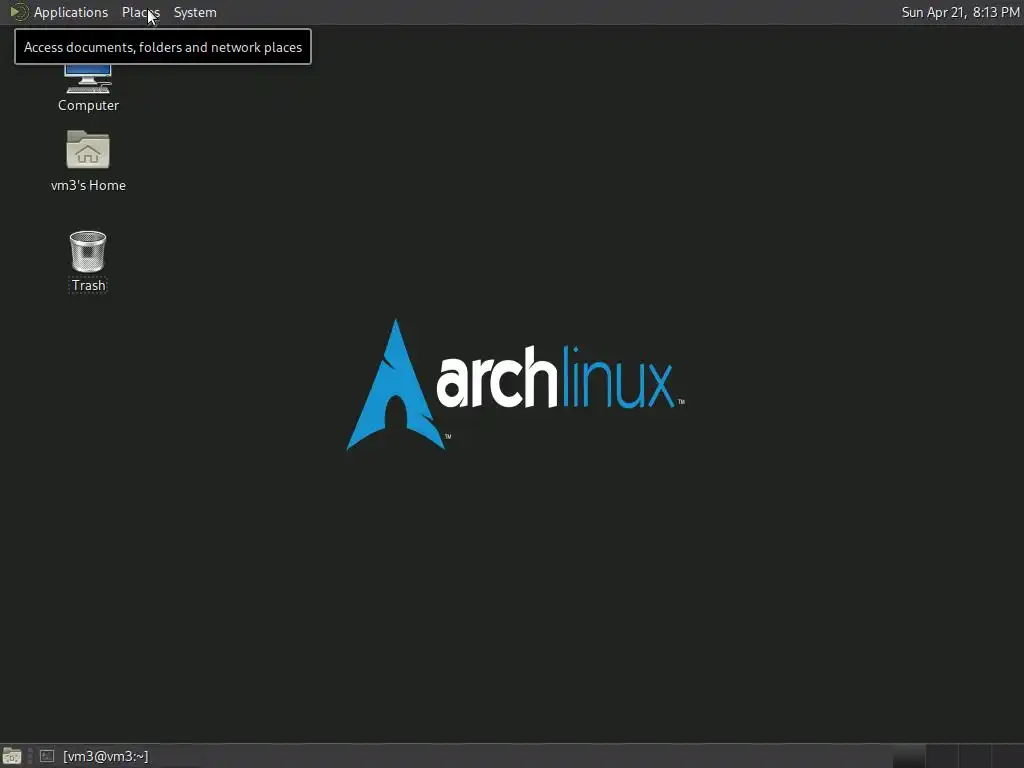The height and width of the screenshot is (768, 1024).
Task: Switch to the third workspace in switcher
Action: pos(974,756)
